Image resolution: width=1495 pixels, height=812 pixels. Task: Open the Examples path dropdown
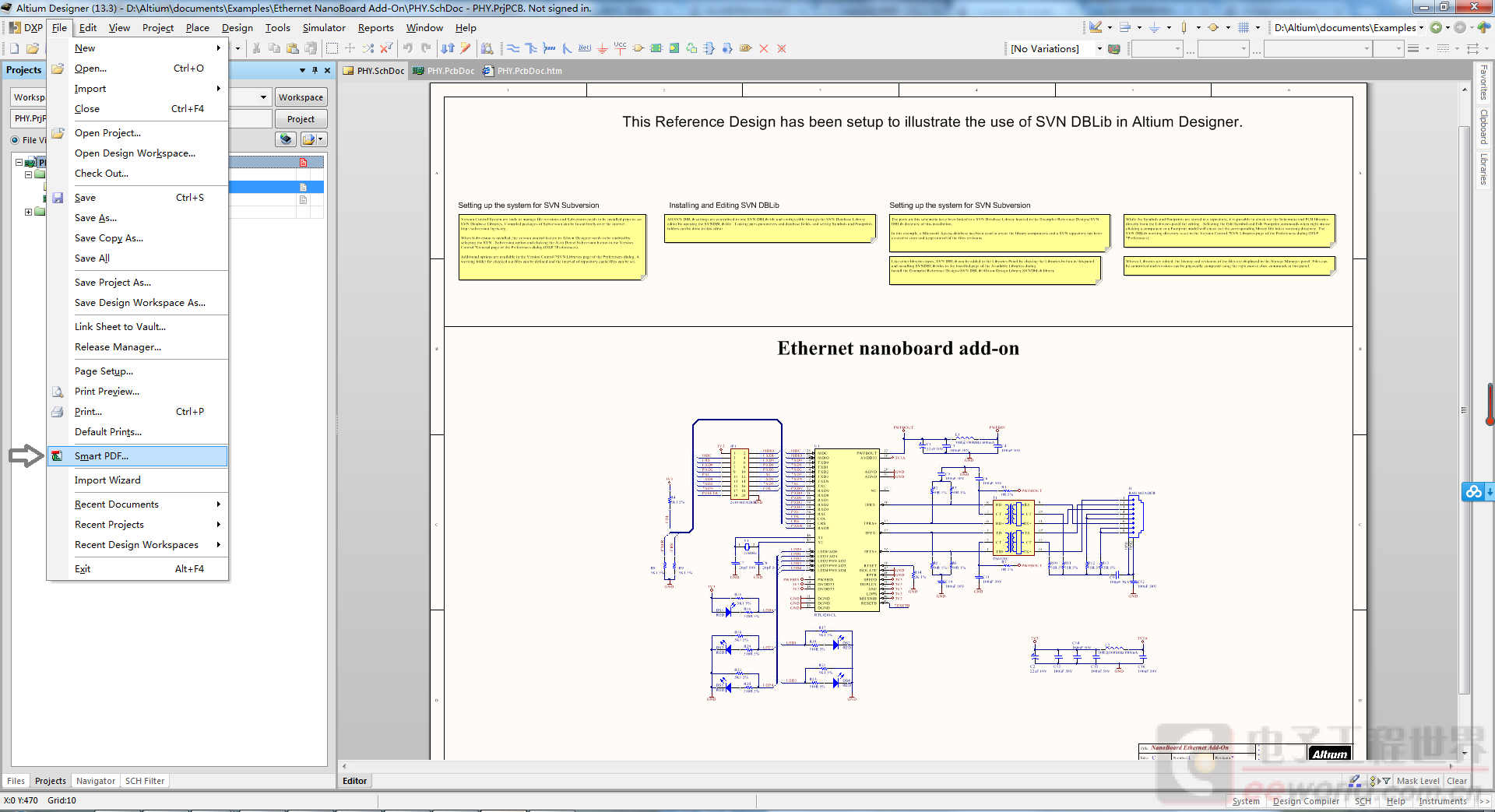[x=1421, y=27]
